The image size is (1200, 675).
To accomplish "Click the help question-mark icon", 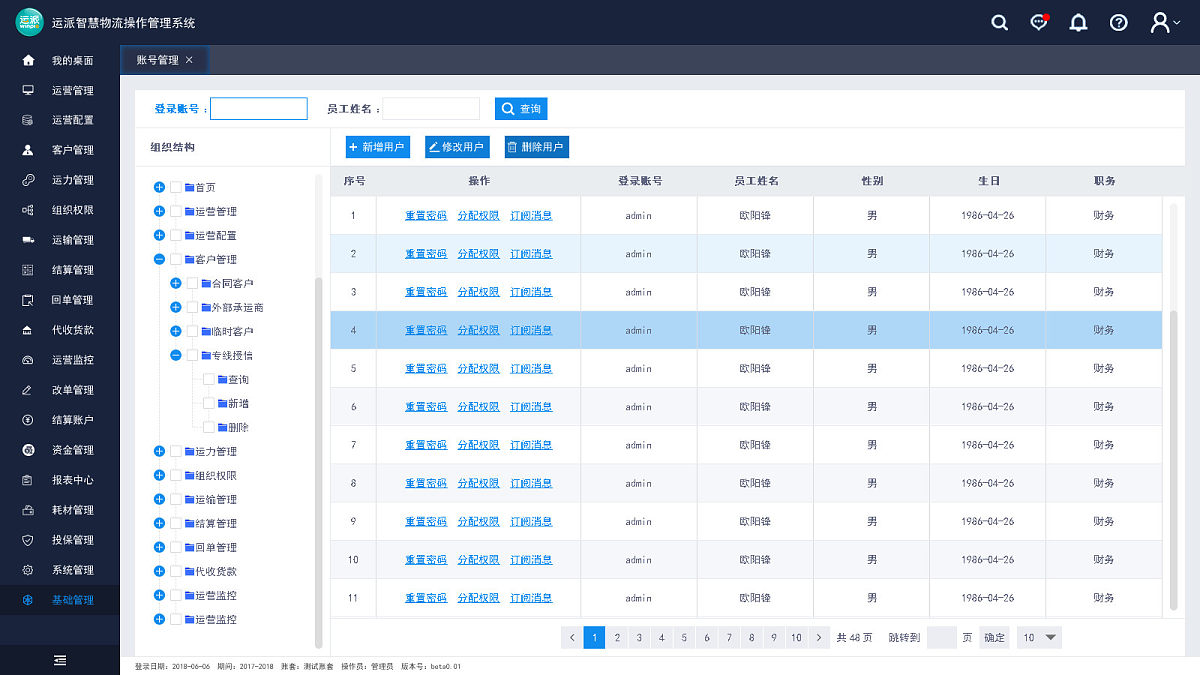I will click(1118, 22).
